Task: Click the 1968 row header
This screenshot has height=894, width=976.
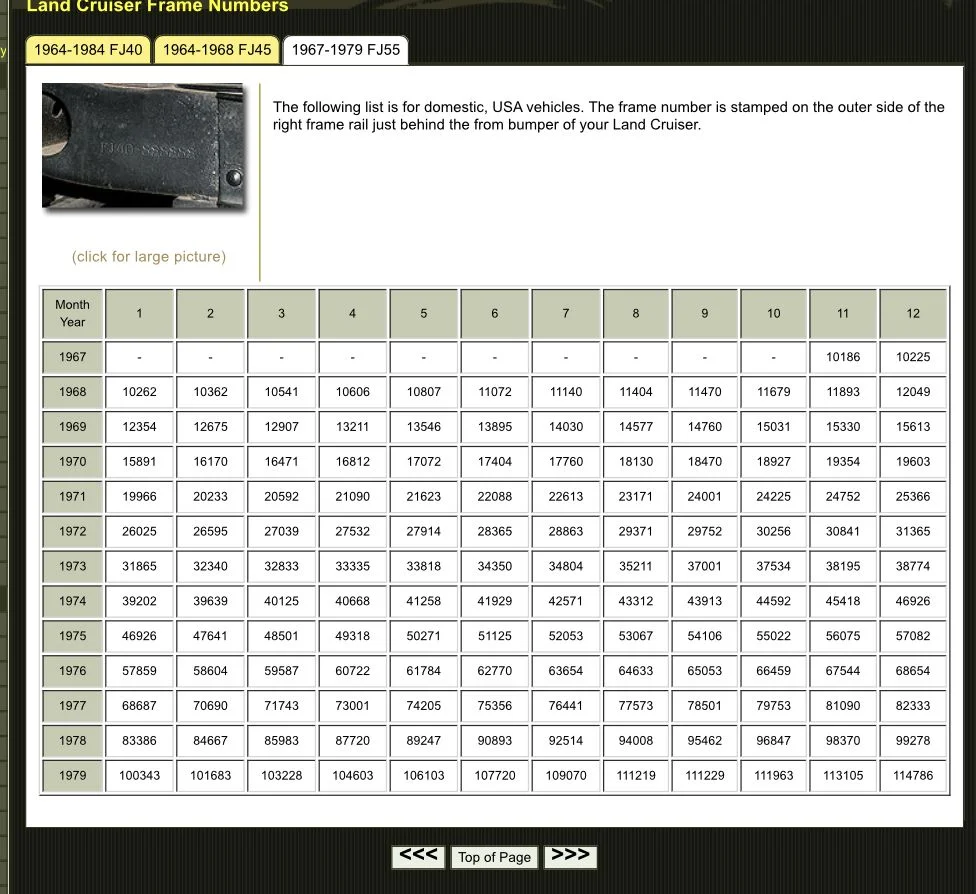Action: pyautogui.click(x=73, y=392)
